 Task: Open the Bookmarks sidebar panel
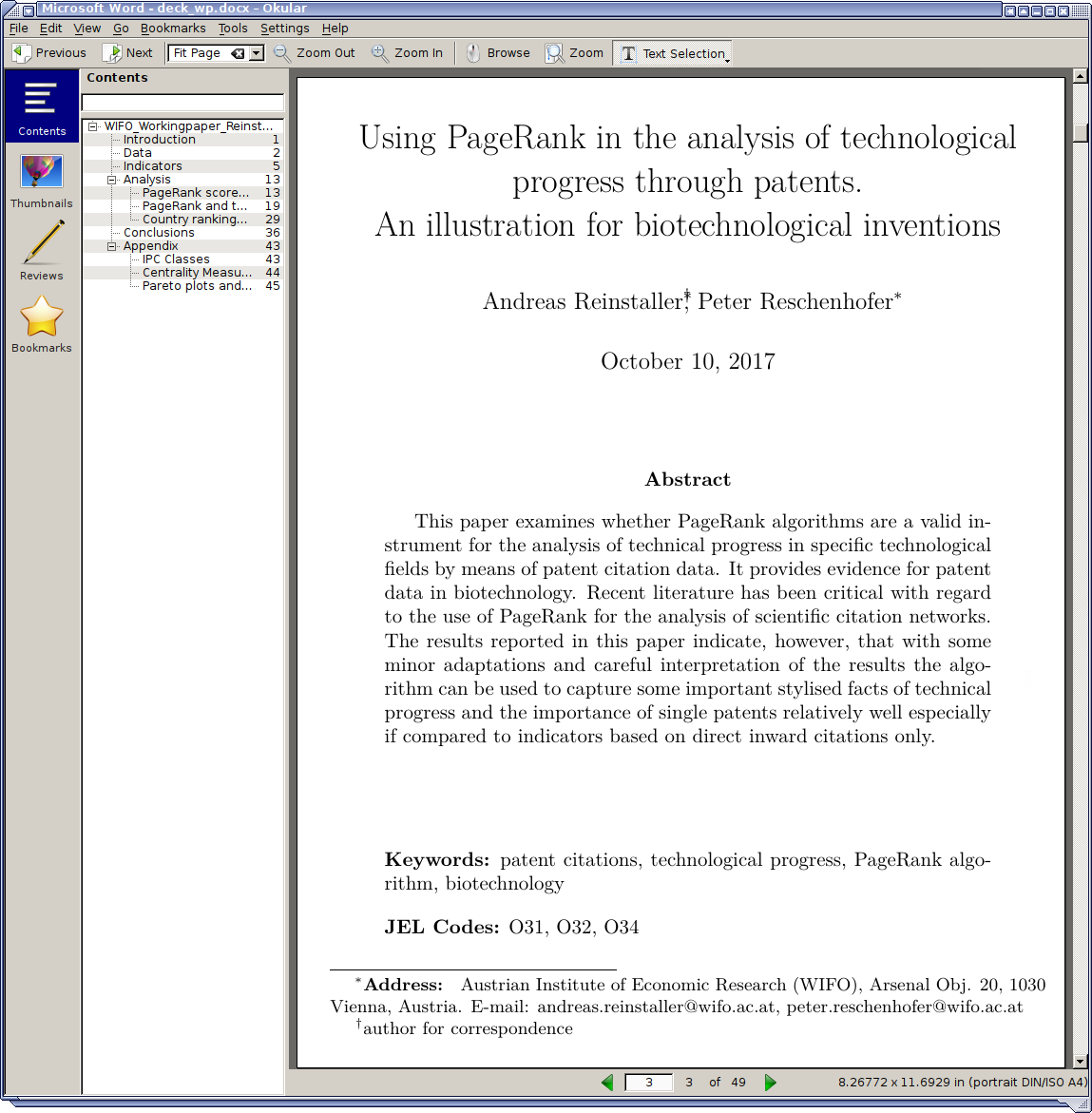pos(42,324)
